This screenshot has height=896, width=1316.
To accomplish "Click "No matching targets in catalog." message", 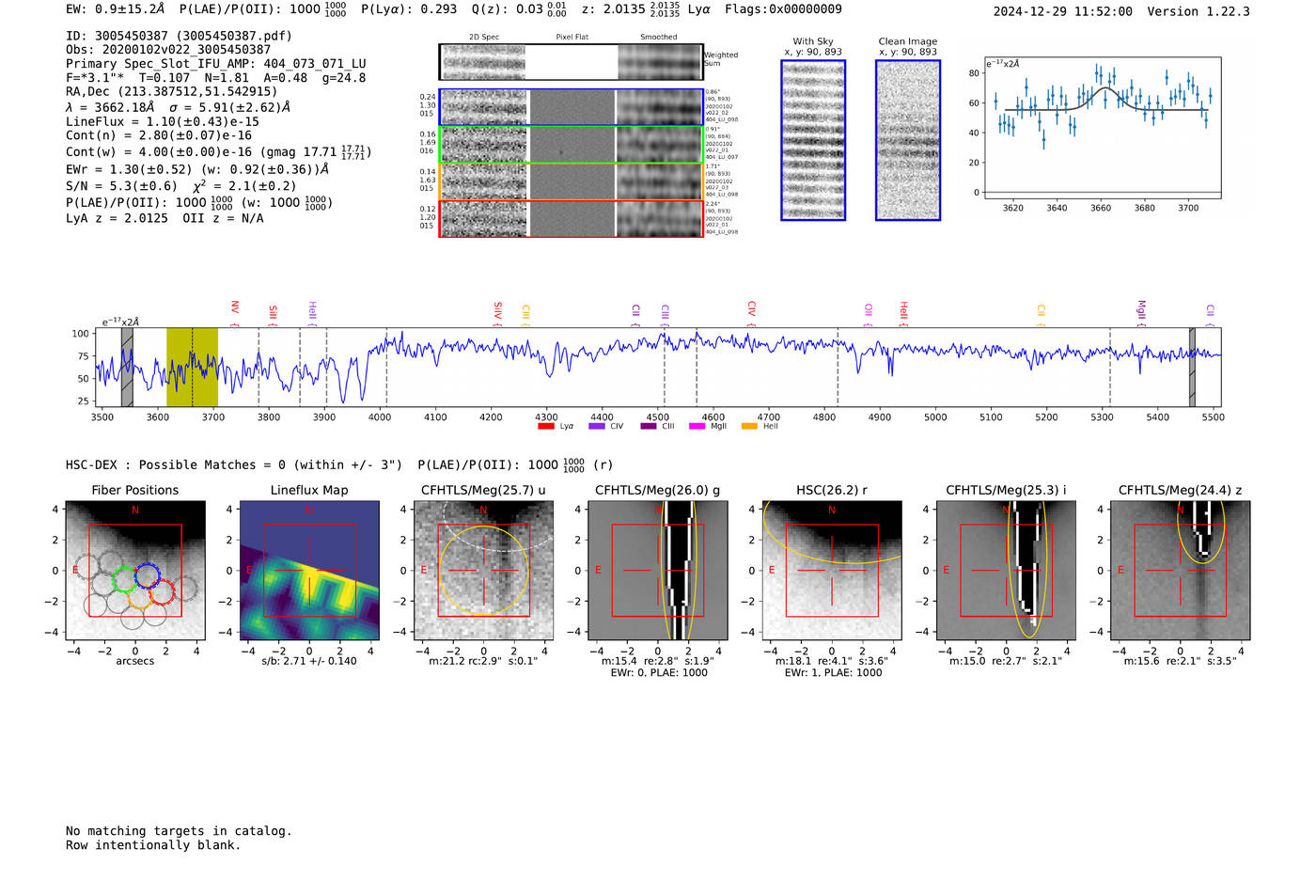I will tap(179, 831).
